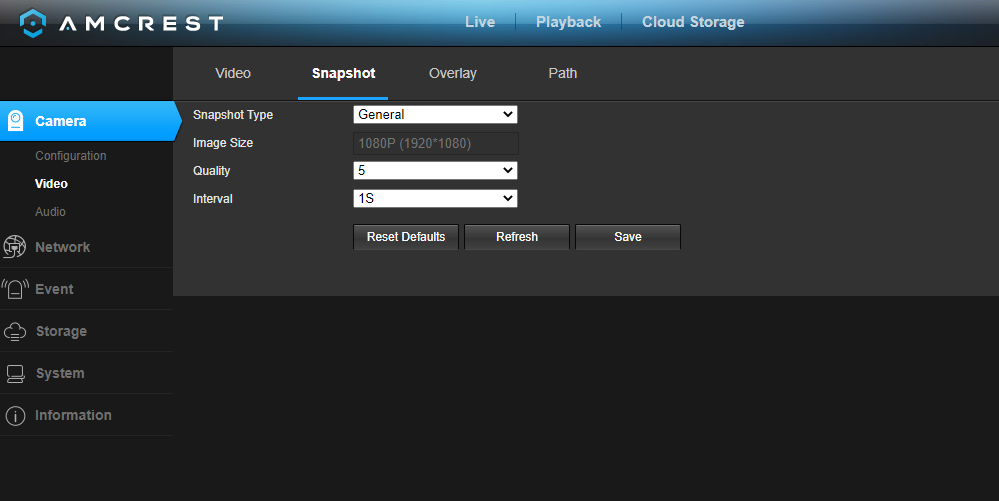Screen dimensions: 999x501
Task: Open Configuration under Camera menu
Action: 71,156
